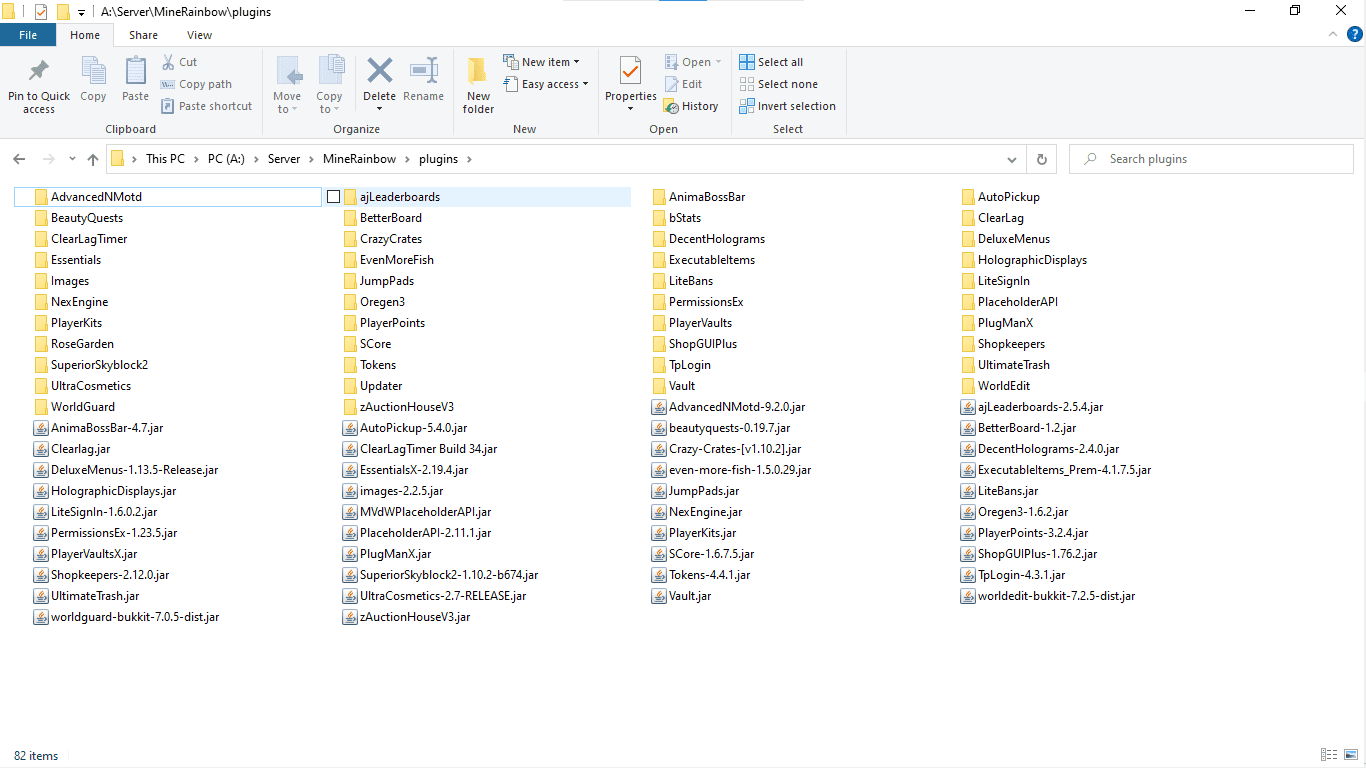Open Properties with the checkmark icon
Screen dimensions: 1366x768
(x=630, y=72)
